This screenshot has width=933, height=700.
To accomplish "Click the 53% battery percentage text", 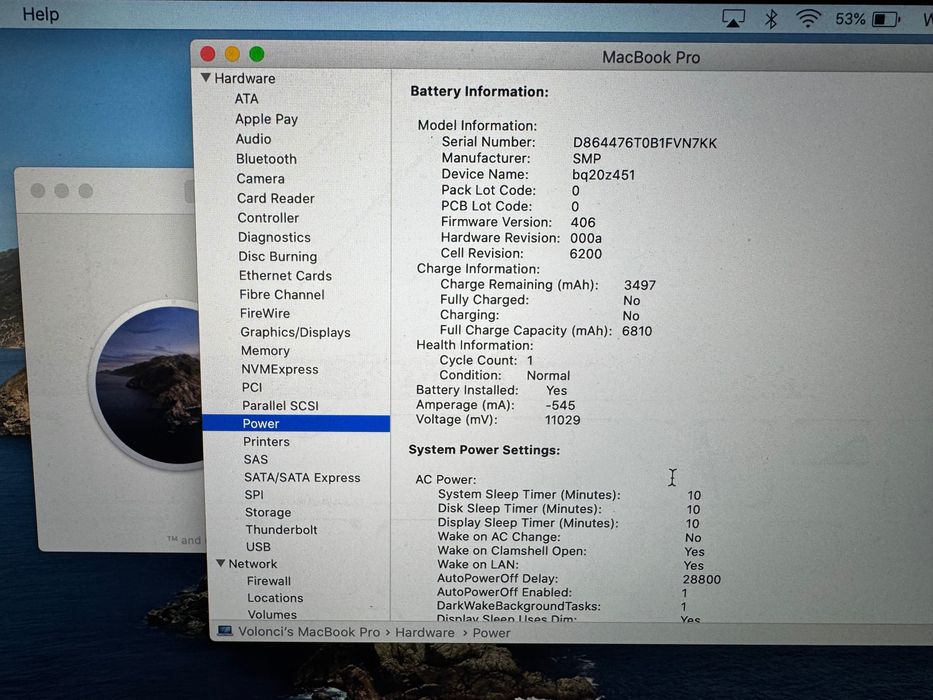I will pos(850,20).
